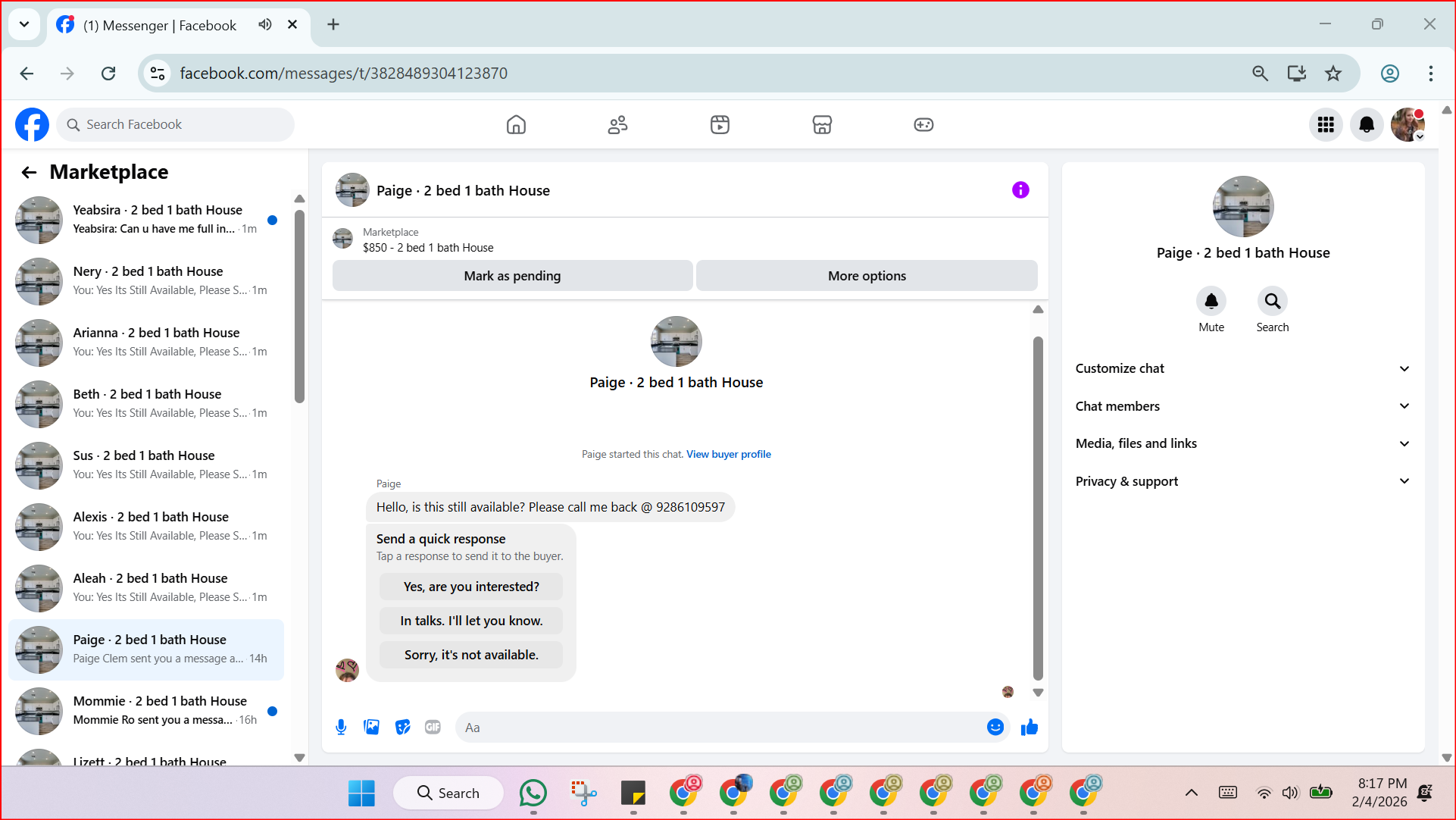The height and width of the screenshot is (820, 1456).
Task: Click the voice clip microphone icon
Action: click(341, 728)
